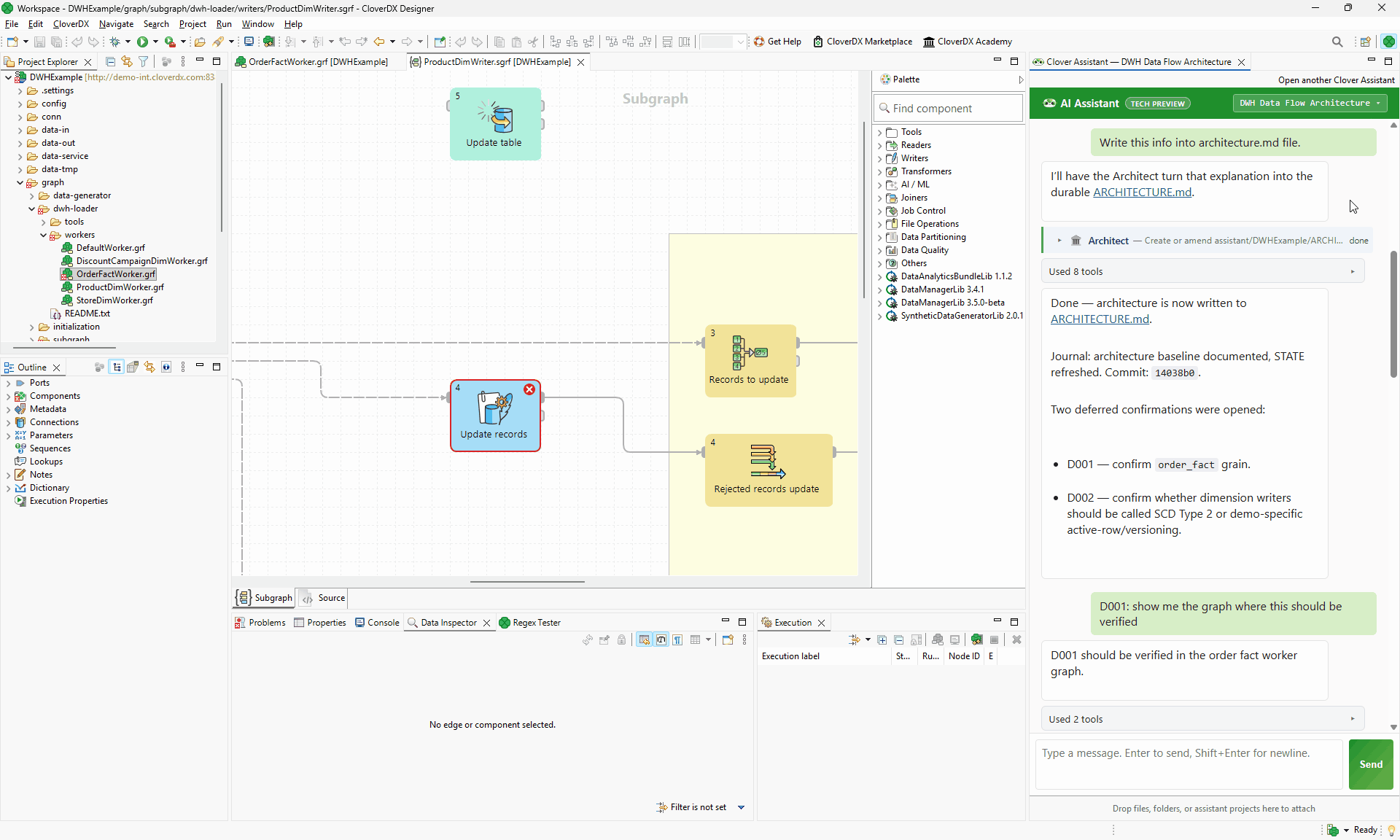
Task: Open the Run menu
Action: 224,24
